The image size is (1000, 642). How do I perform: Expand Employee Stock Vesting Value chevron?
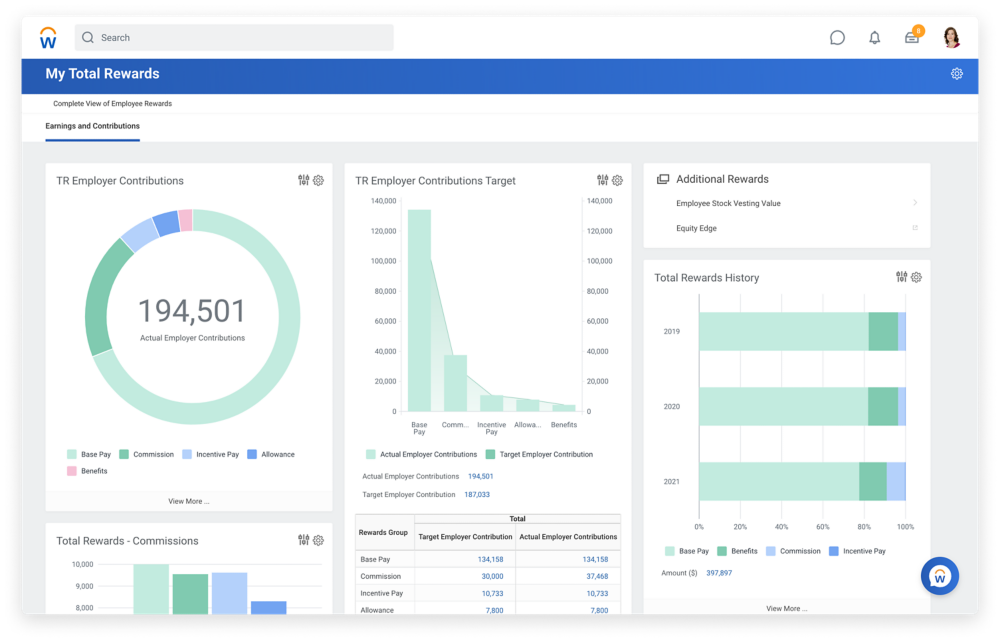[x=914, y=204]
